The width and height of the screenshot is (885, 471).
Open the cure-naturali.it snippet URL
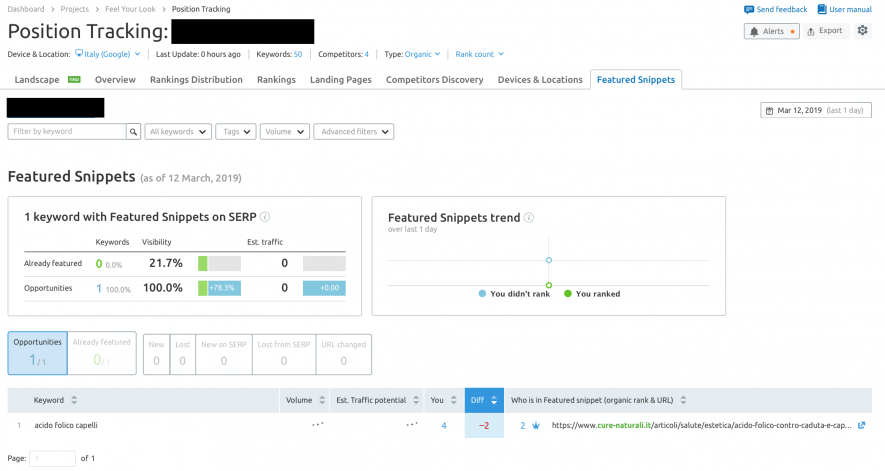click(702, 425)
